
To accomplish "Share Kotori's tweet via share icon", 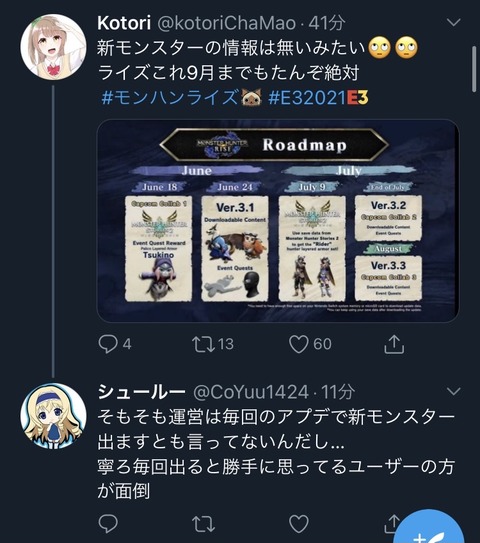I will click(x=394, y=344).
